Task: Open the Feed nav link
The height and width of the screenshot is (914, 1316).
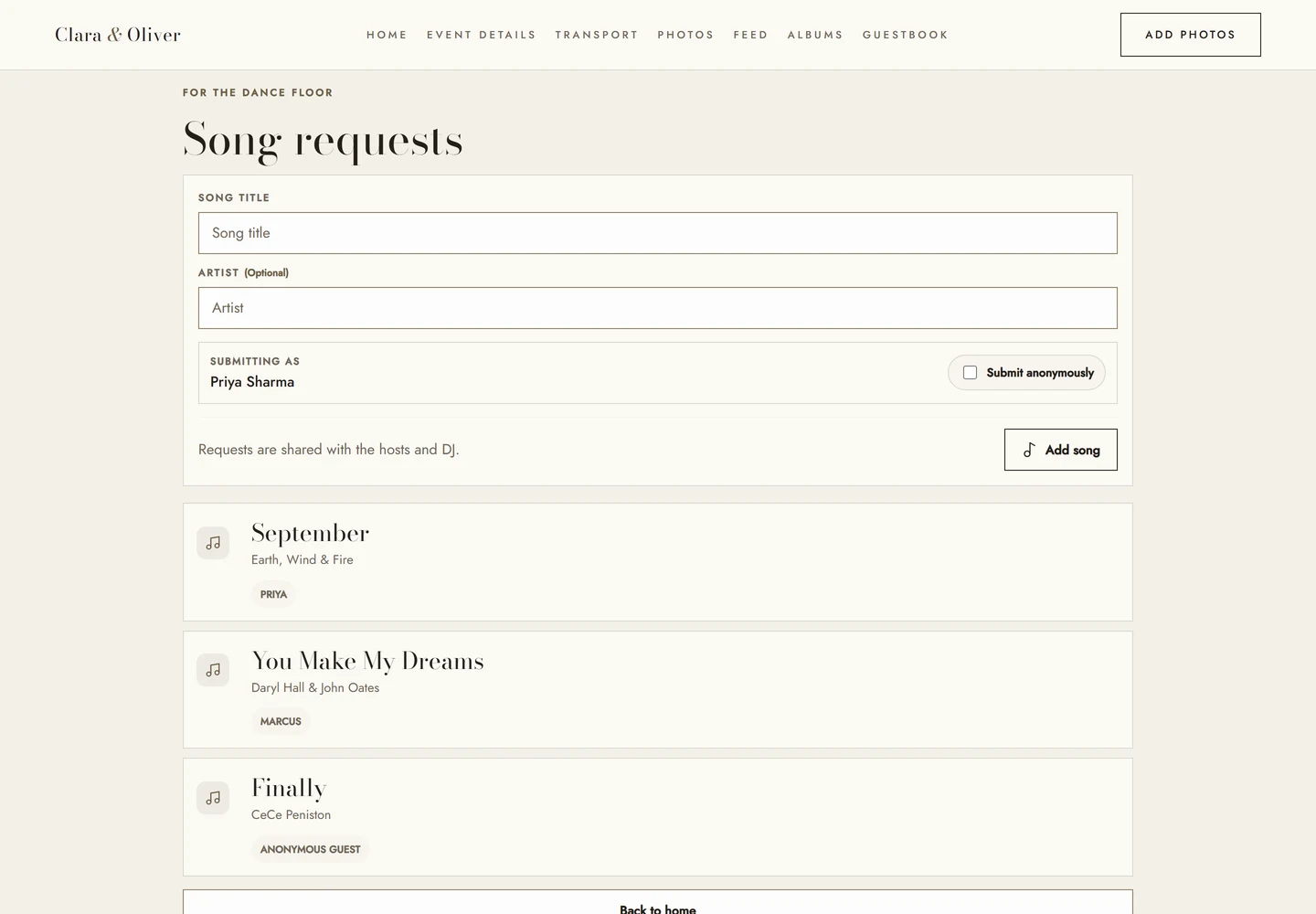Action: click(750, 35)
